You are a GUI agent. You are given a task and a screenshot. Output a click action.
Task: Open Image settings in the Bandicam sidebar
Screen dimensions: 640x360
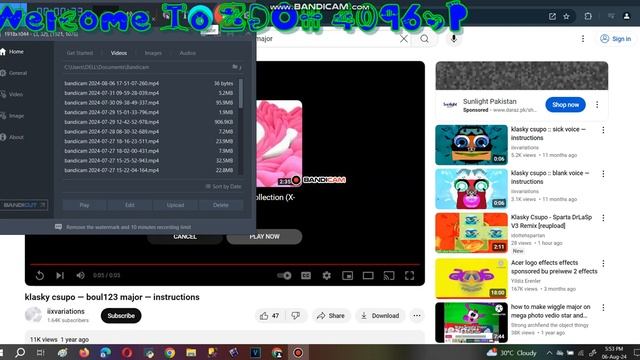click(13, 116)
